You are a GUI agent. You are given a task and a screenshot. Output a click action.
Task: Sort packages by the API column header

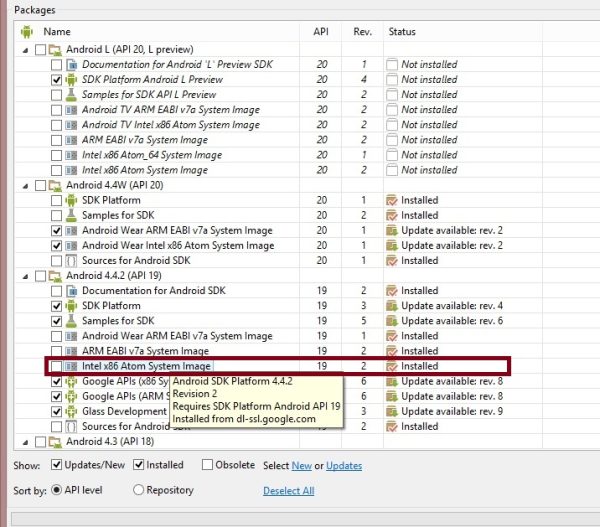[322, 32]
